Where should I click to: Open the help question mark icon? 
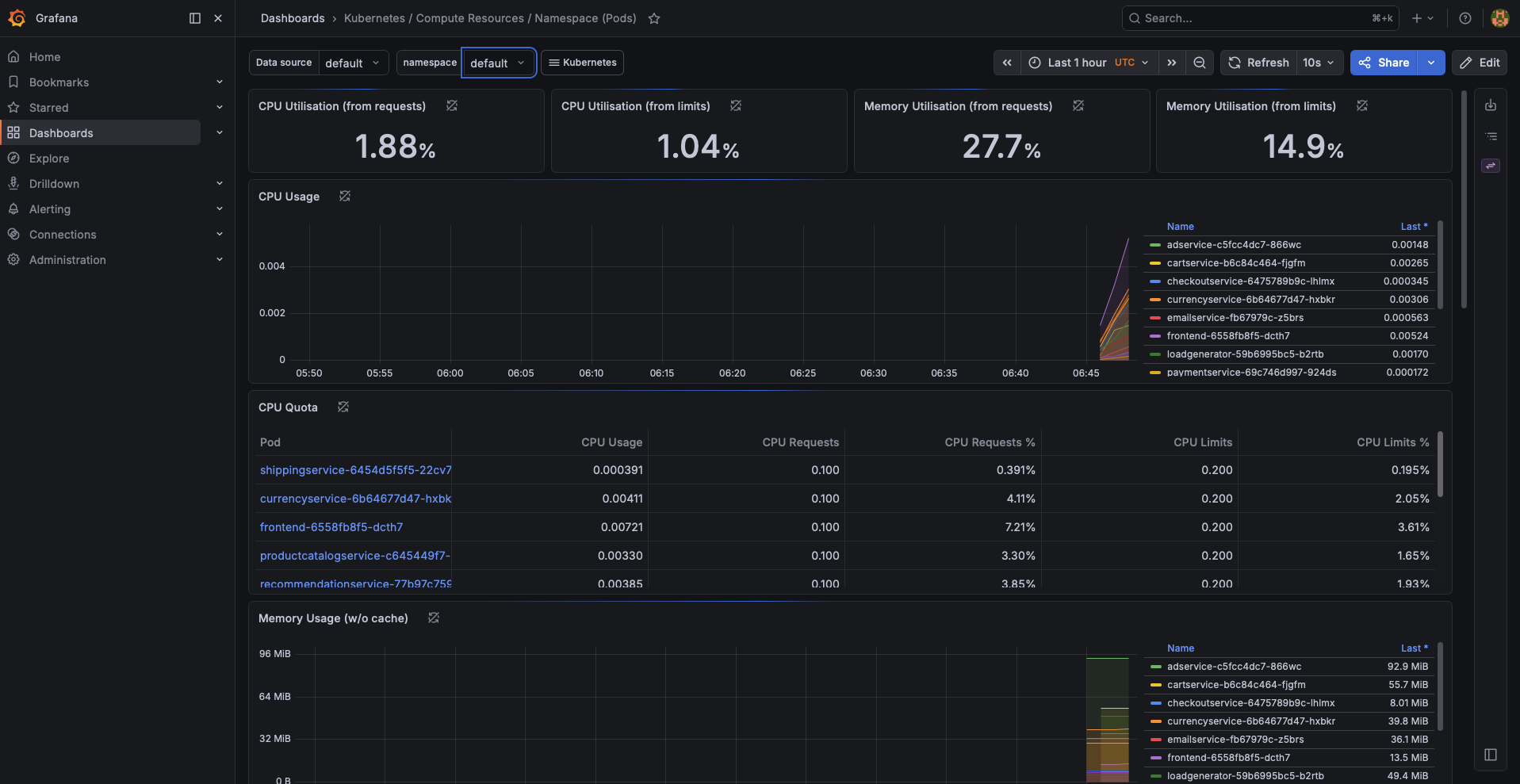[1465, 18]
